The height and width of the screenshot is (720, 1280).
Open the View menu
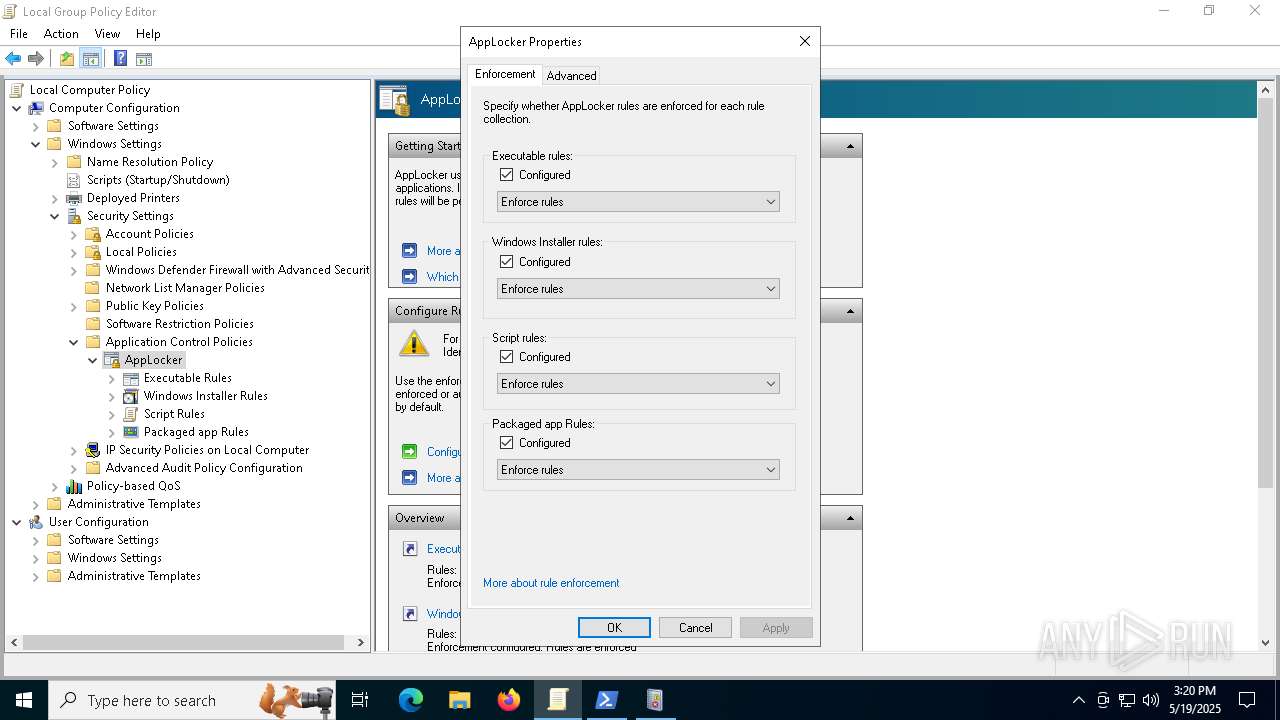(x=107, y=33)
